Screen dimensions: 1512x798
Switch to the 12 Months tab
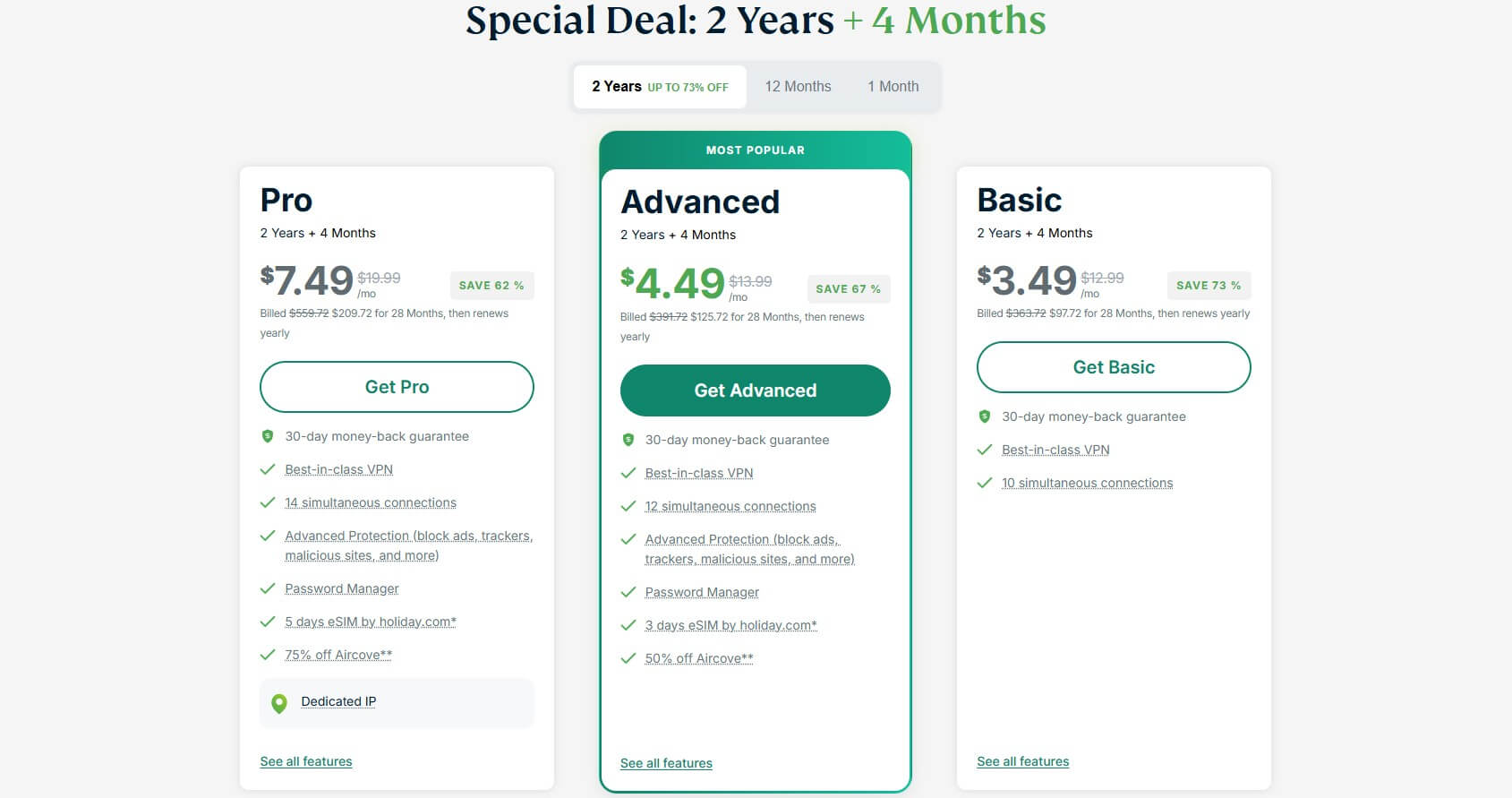click(797, 86)
